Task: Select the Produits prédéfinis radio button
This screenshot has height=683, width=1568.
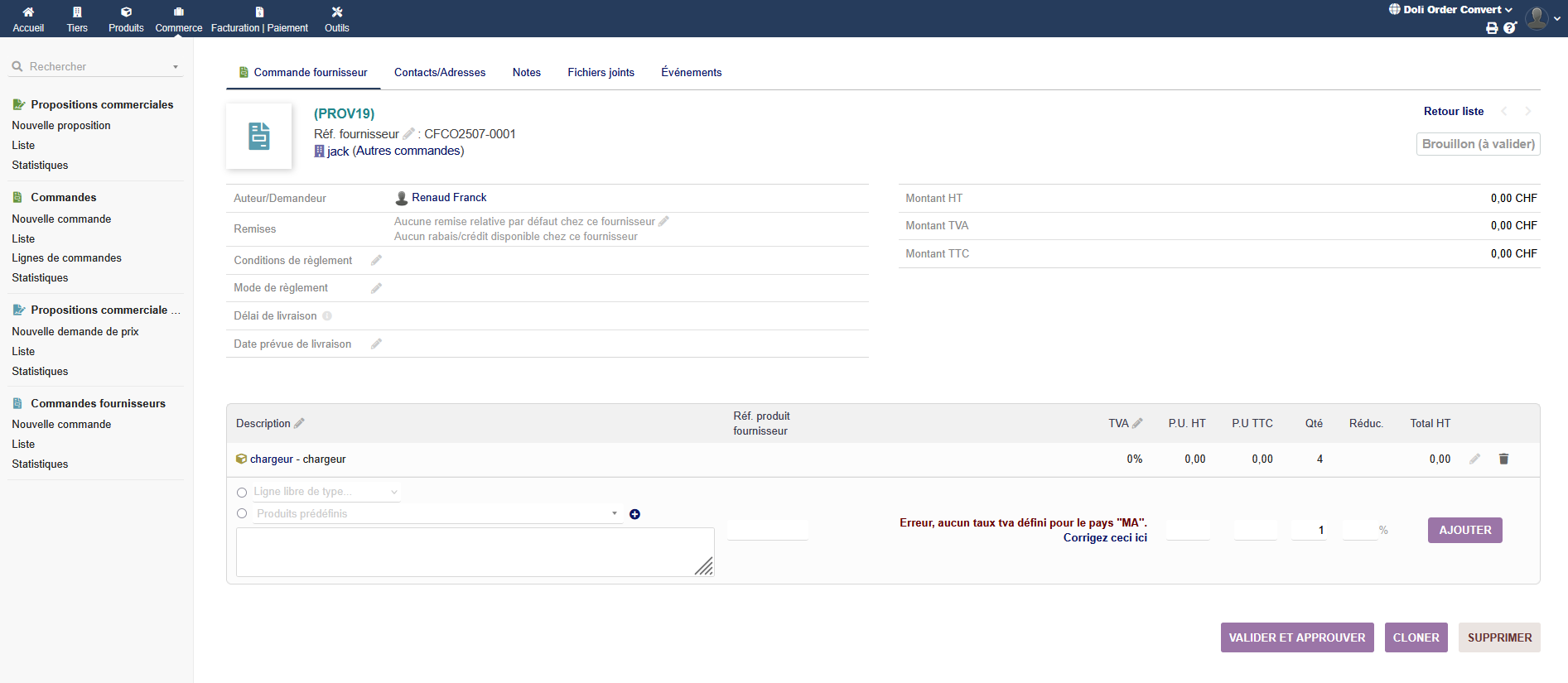Action: point(242,514)
